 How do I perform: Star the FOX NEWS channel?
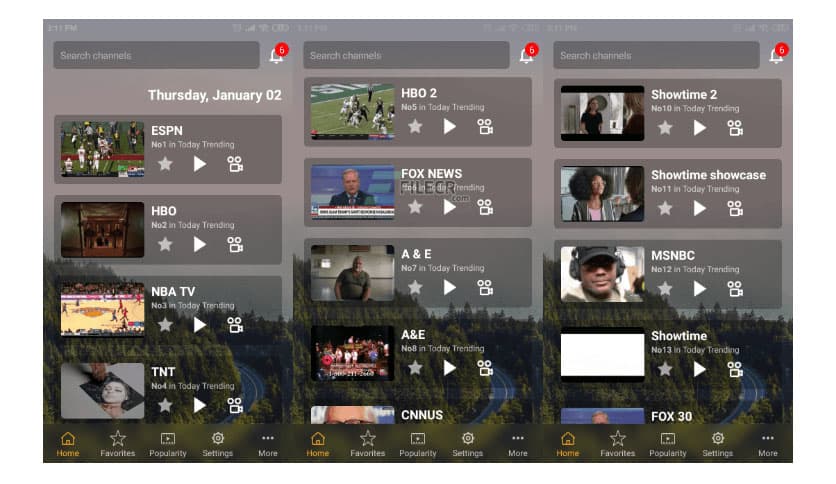click(415, 207)
